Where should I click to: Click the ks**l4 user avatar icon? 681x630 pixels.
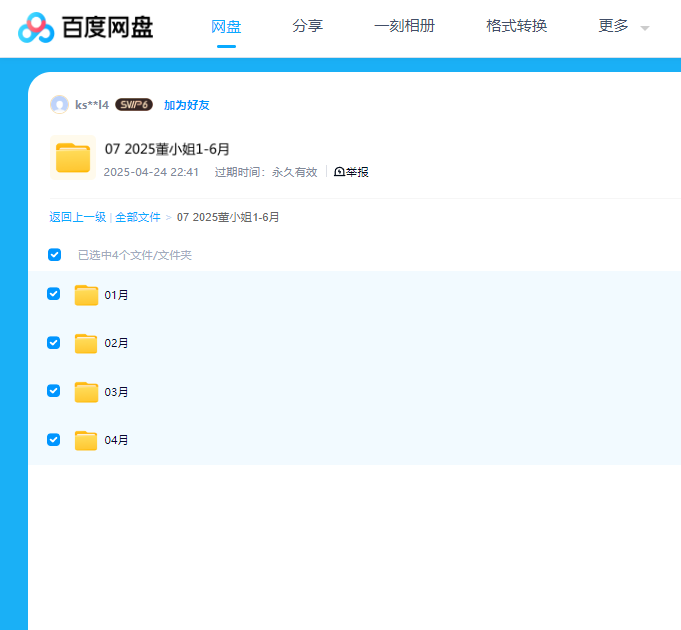pos(59,104)
